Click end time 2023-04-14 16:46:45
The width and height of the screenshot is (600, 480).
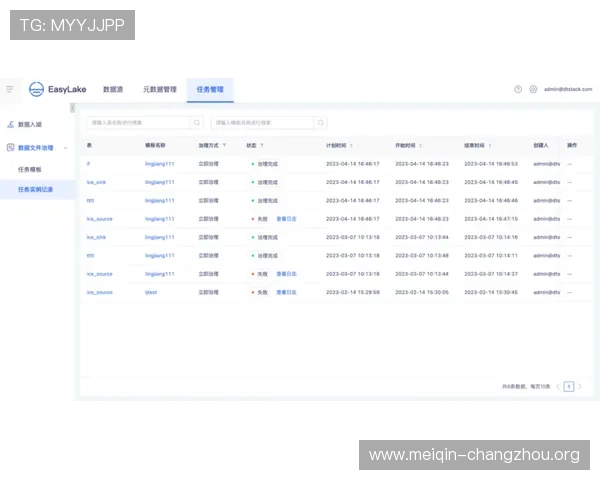click(x=491, y=182)
